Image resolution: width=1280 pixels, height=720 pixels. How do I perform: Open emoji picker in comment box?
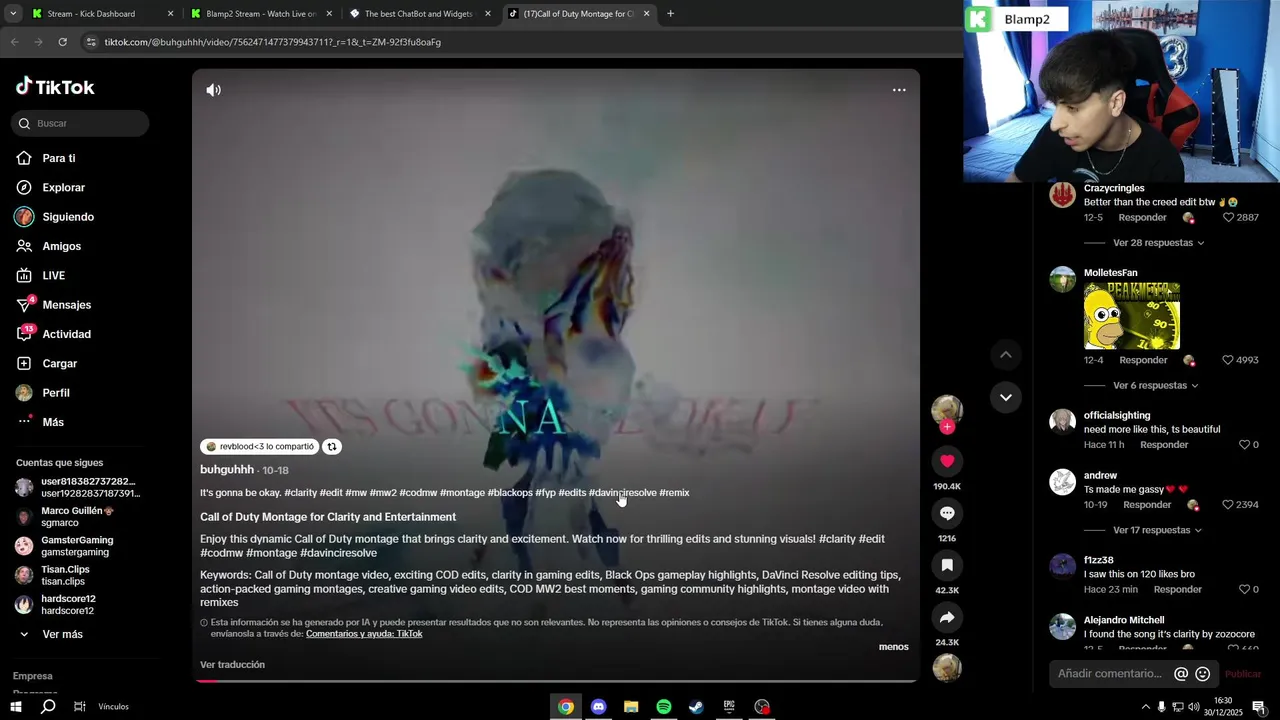pyautogui.click(x=1203, y=674)
